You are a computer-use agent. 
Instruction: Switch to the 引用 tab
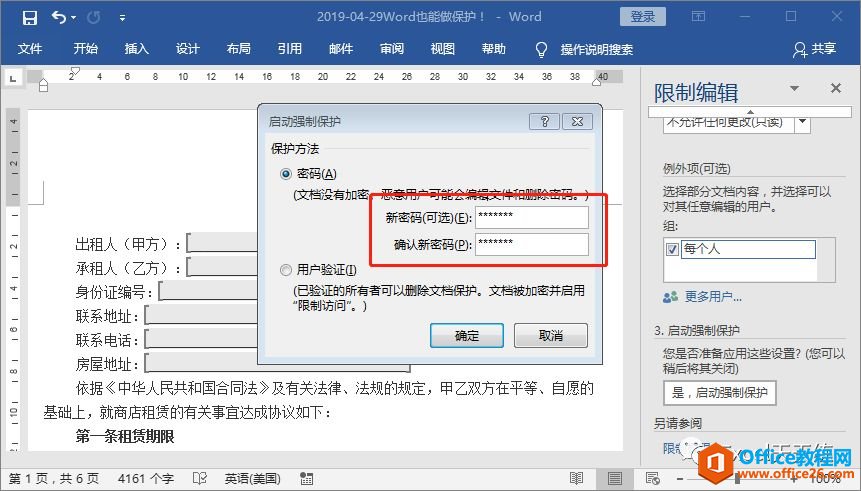click(290, 49)
